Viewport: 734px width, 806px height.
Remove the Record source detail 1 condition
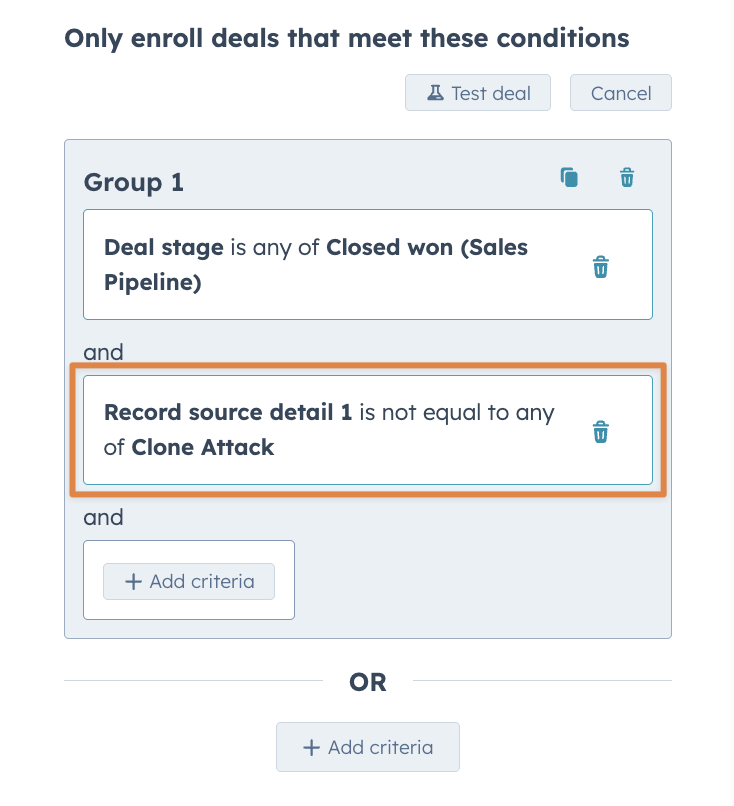[x=600, y=432]
